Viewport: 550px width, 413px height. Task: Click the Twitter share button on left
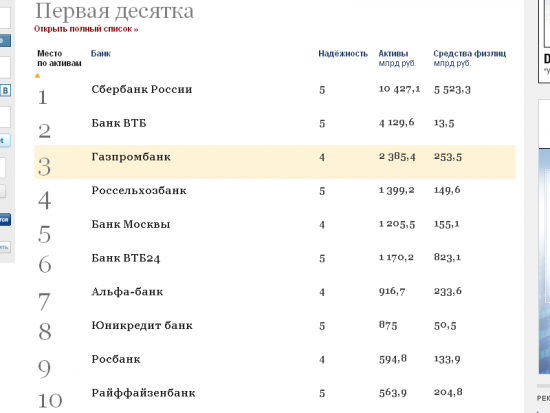tap(5, 140)
